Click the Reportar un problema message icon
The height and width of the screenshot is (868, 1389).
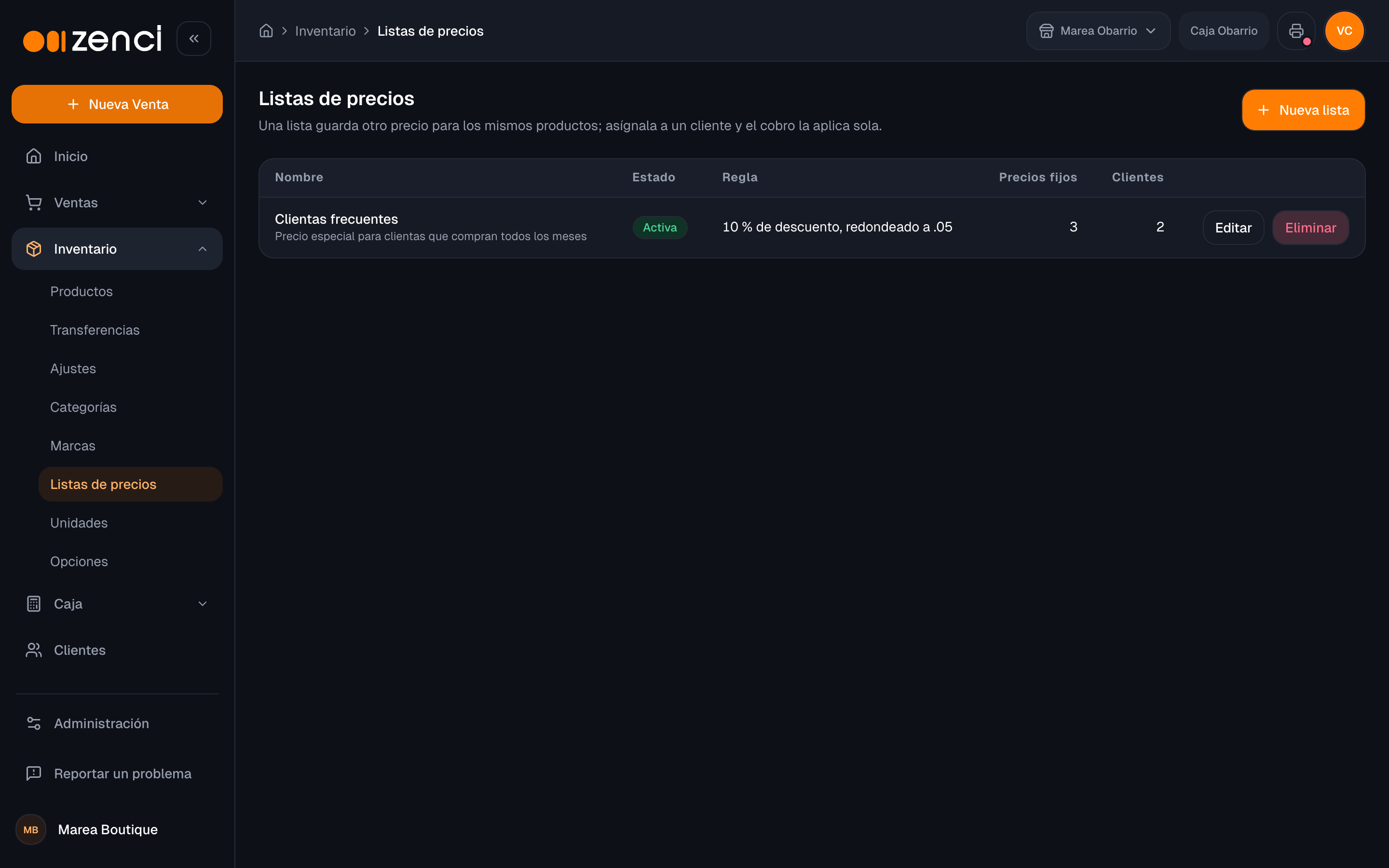(34, 773)
